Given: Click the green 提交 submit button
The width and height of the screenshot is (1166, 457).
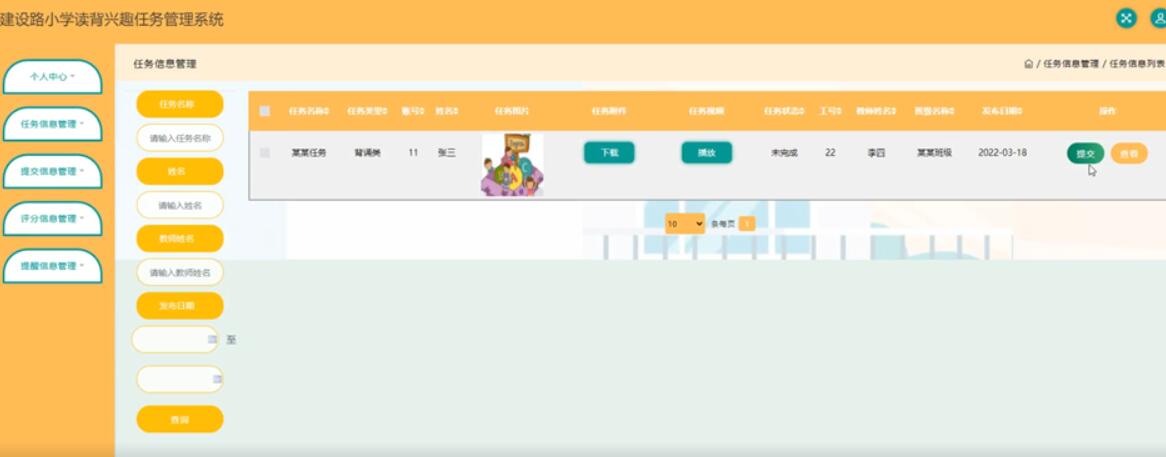Looking at the screenshot, I should coord(1086,154).
